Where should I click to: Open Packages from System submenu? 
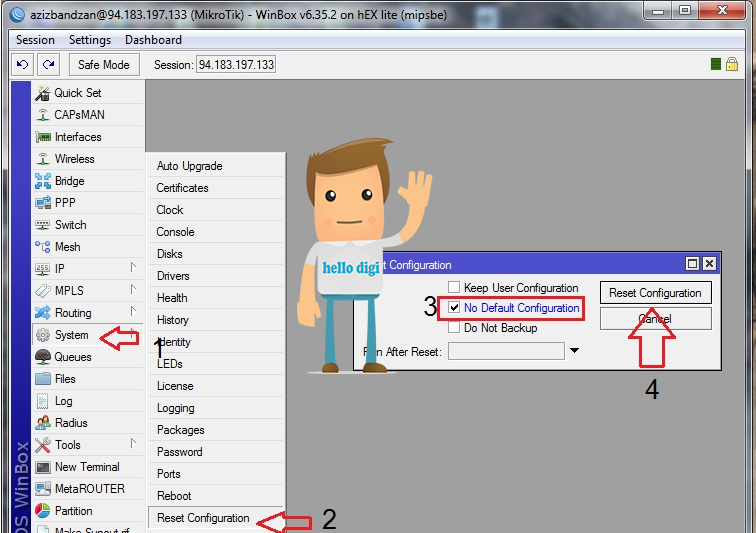point(216,430)
